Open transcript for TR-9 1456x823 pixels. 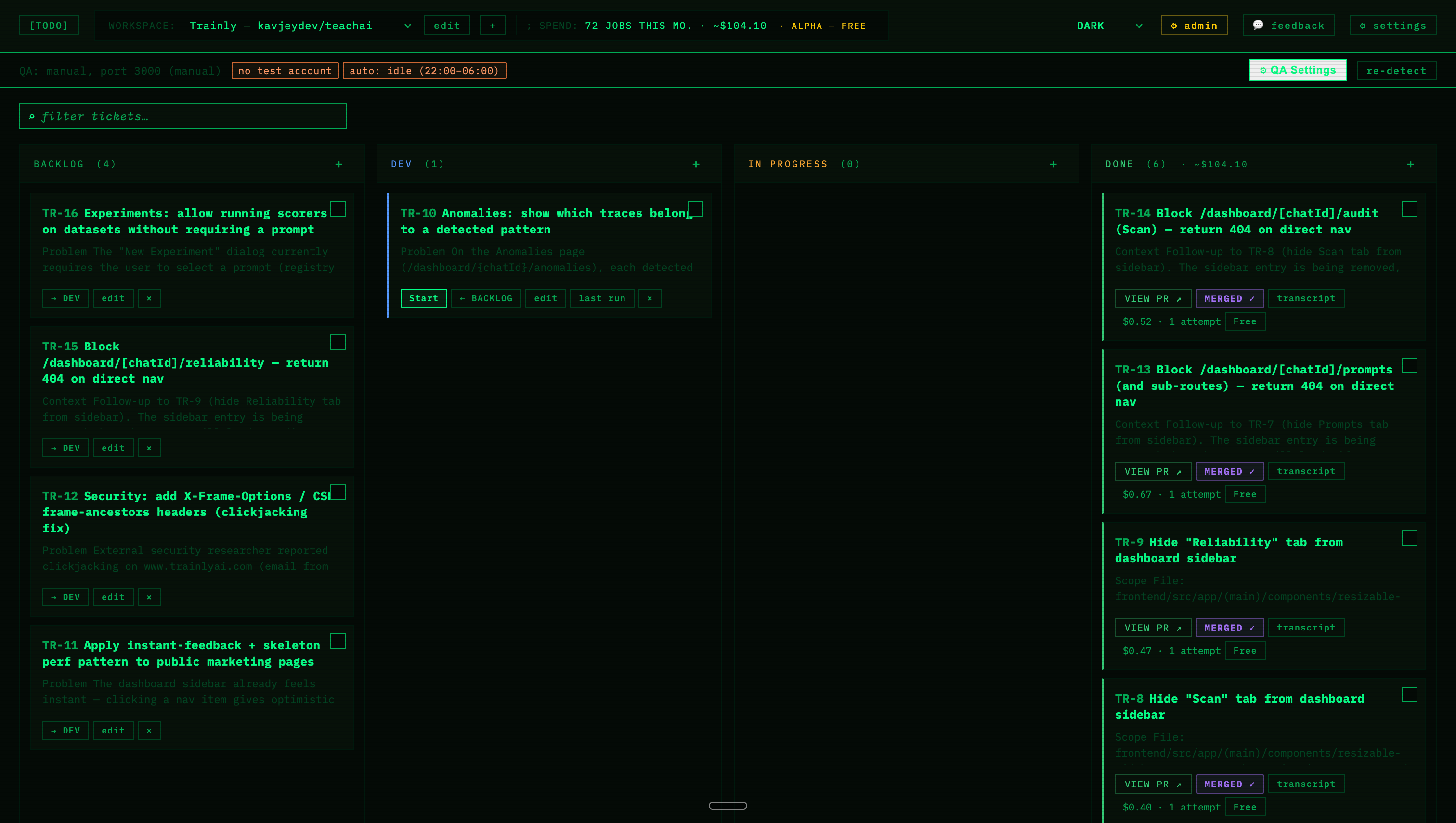pyautogui.click(x=1306, y=628)
